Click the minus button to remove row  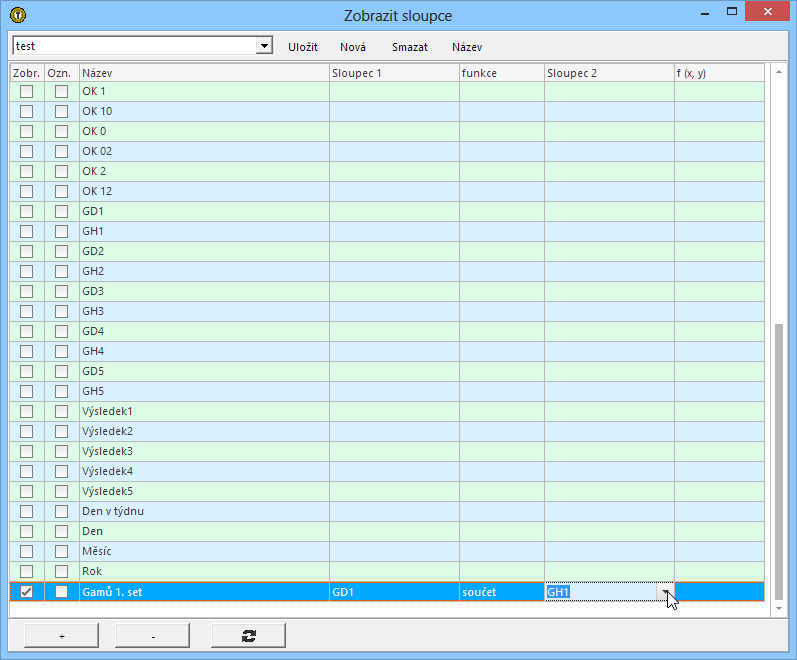click(152, 635)
